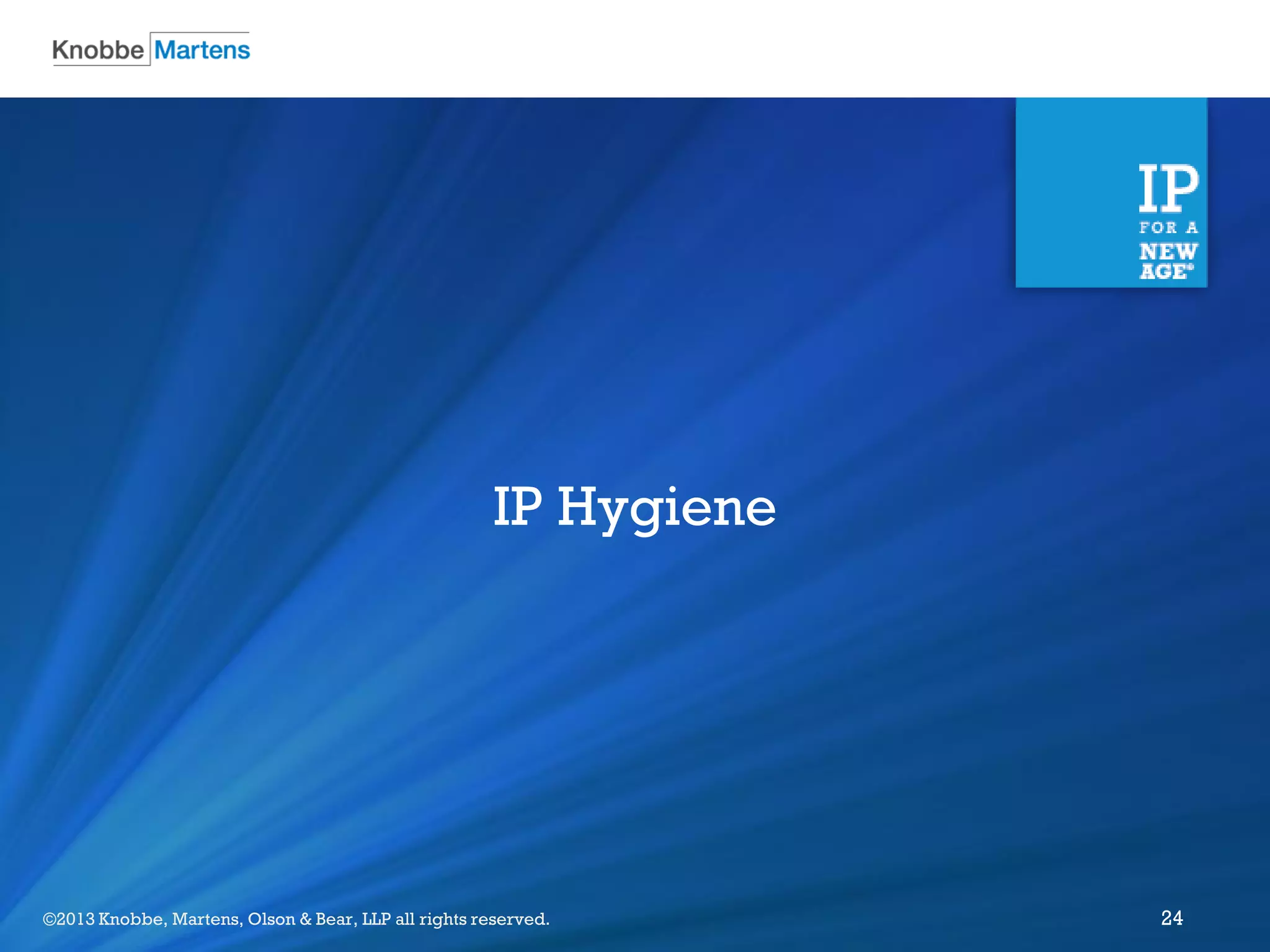Image resolution: width=1270 pixels, height=952 pixels.
Task: Select the IP Hygiene slide title
Action: [x=634, y=507]
